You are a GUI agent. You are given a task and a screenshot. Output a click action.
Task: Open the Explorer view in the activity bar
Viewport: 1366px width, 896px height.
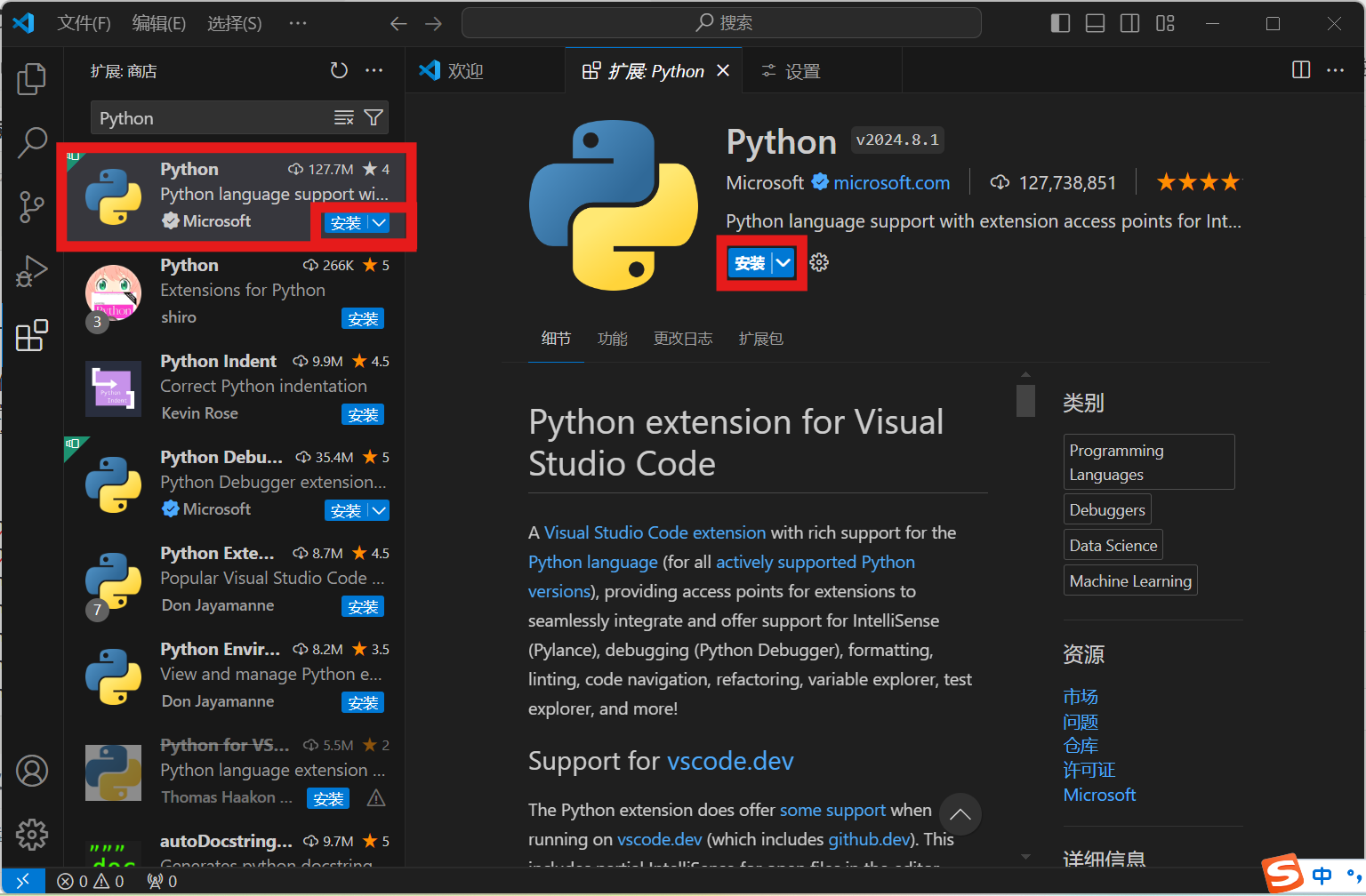(32, 79)
